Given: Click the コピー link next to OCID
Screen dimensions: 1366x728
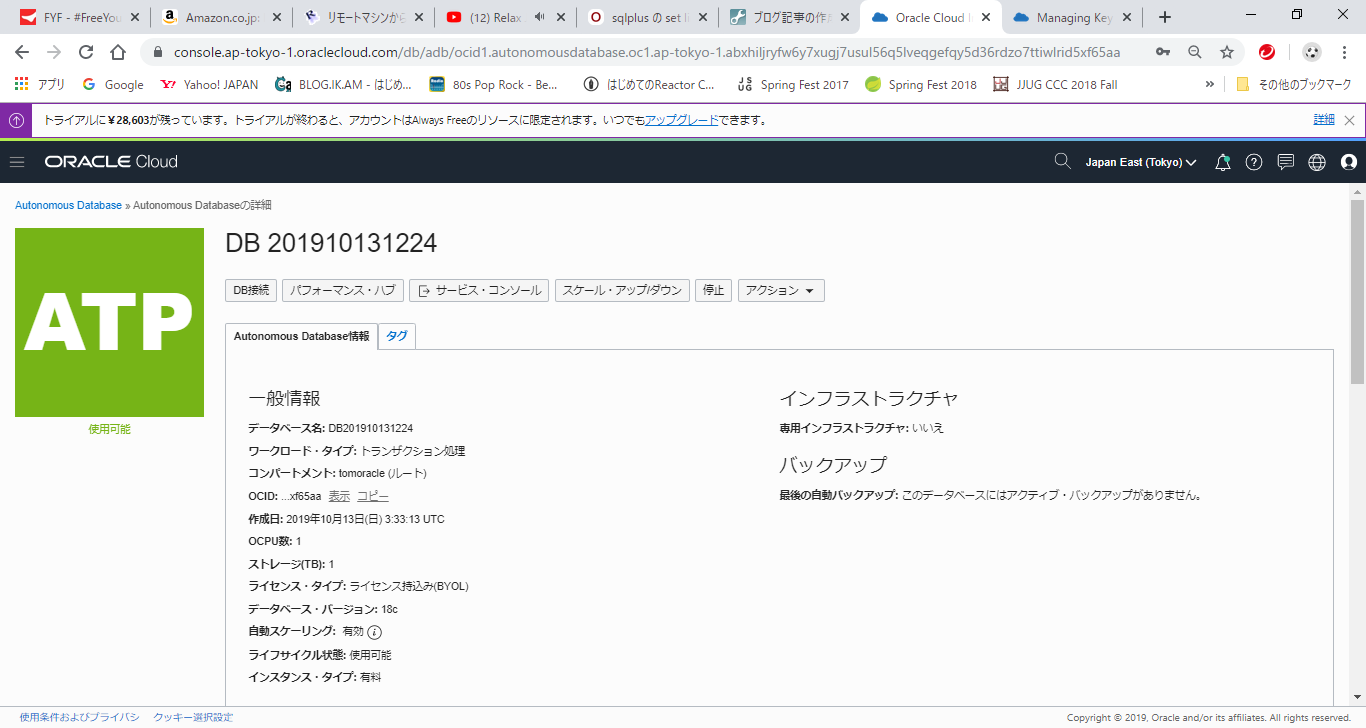Looking at the screenshot, I should click(x=373, y=496).
